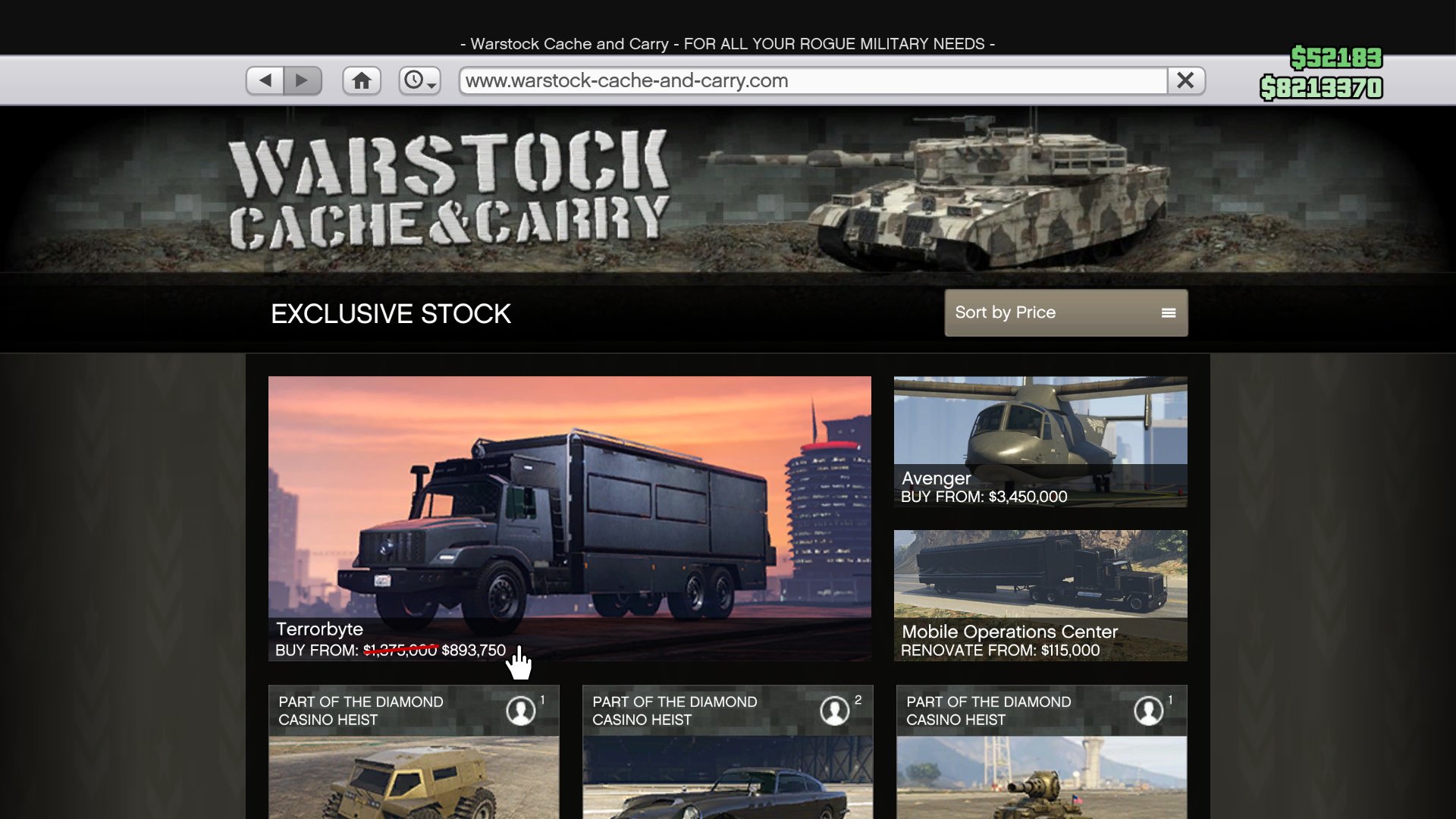Screen dimensions: 1456x819
Task: Go to the browser home page icon
Action: (x=362, y=80)
